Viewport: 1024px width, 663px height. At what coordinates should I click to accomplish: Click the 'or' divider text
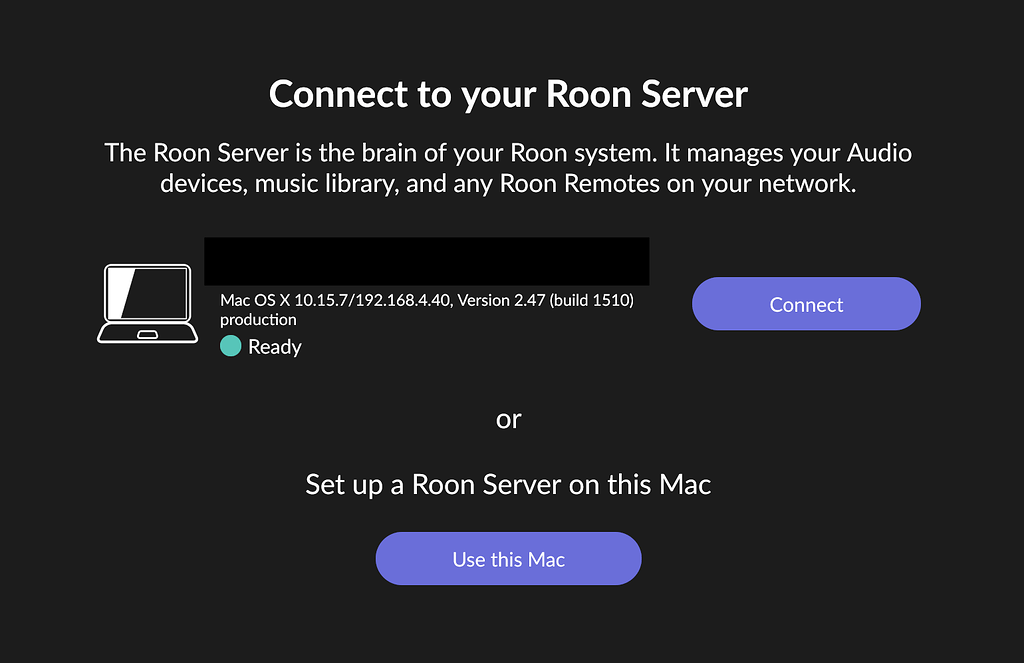[508, 419]
